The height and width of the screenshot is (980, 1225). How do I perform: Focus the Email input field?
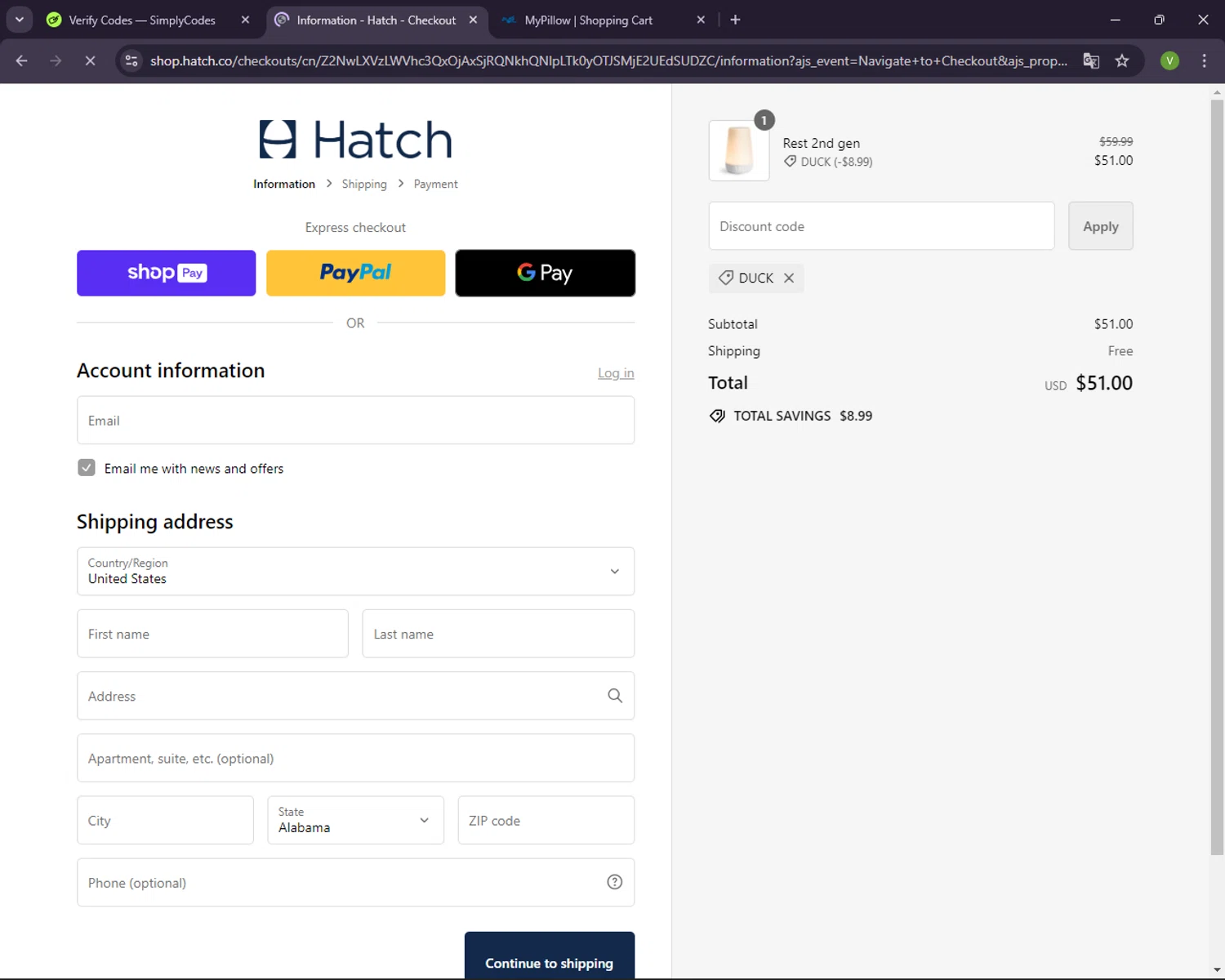(x=355, y=421)
